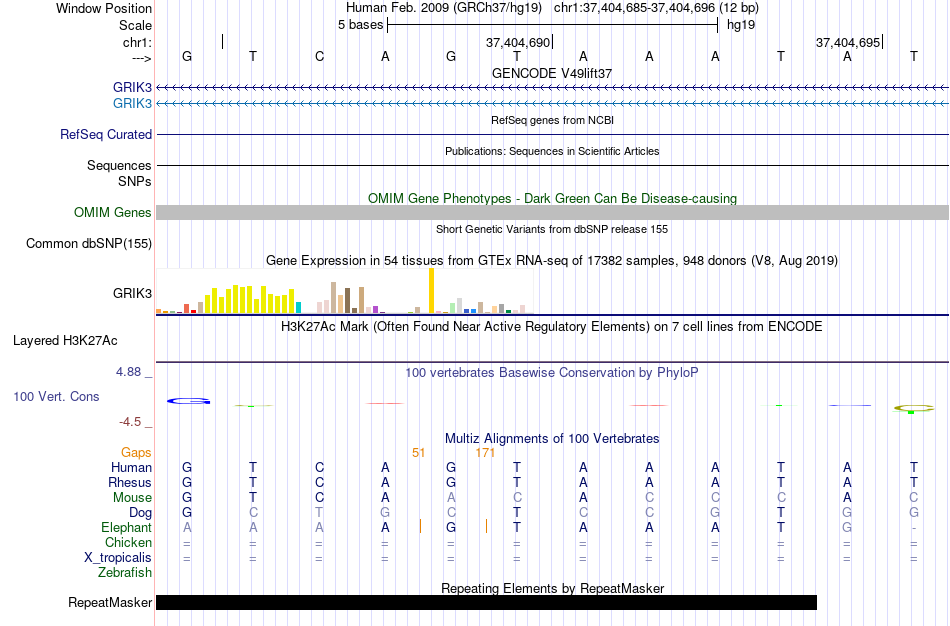Click the -4.5 PhyloP lower scale value
This screenshot has width=950, height=626.
point(130,422)
